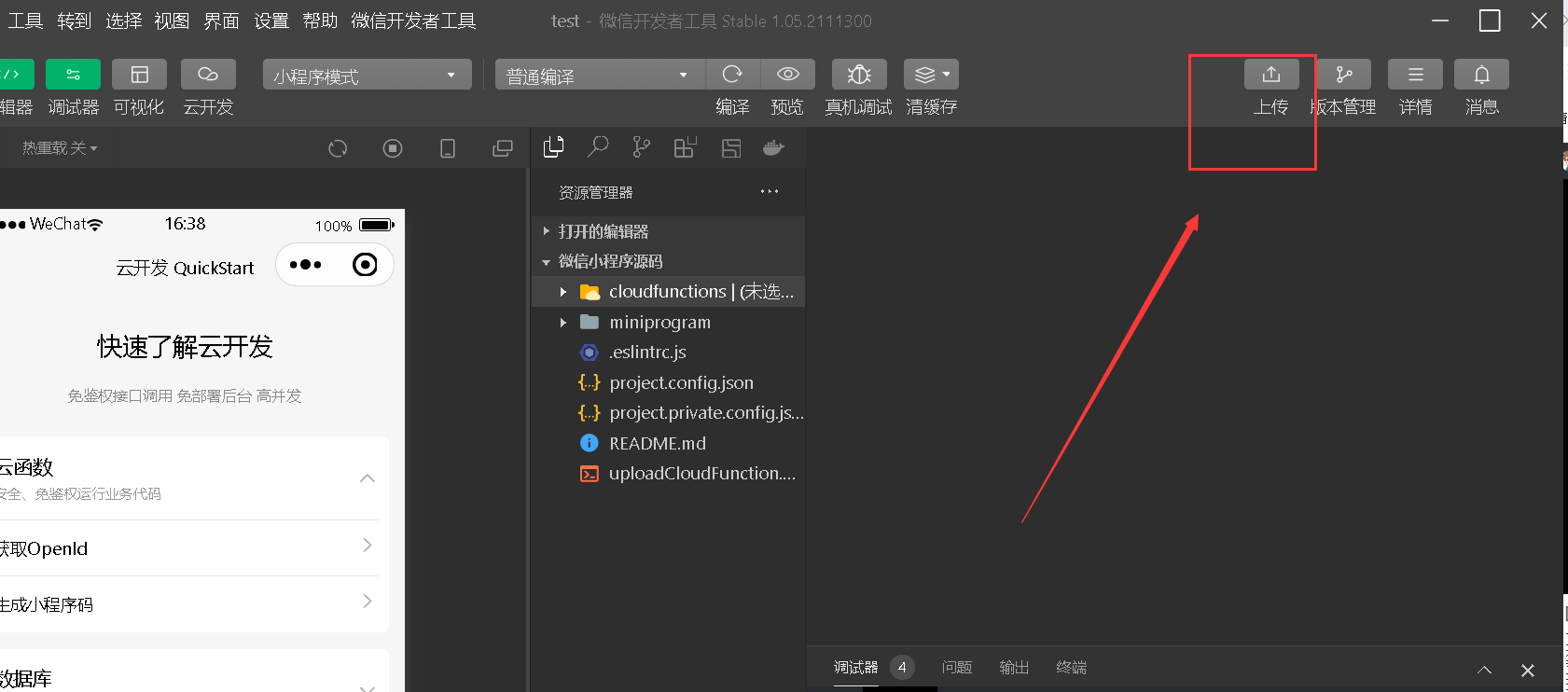Click the preview (预览) eye icon
This screenshot has width=1568, height=692.
(x=787, y=75)
